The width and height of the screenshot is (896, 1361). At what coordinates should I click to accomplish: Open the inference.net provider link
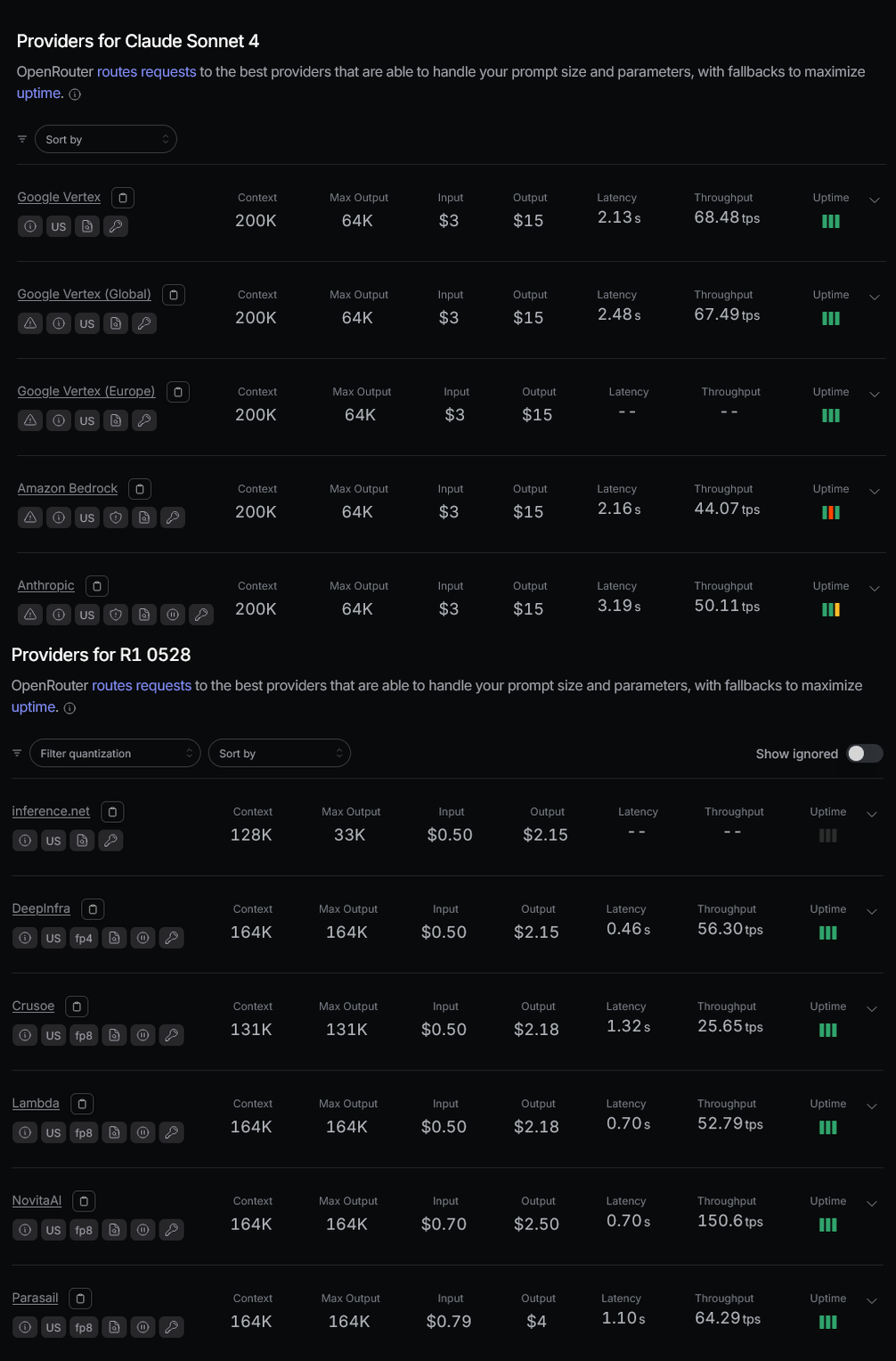click(51, 811)
